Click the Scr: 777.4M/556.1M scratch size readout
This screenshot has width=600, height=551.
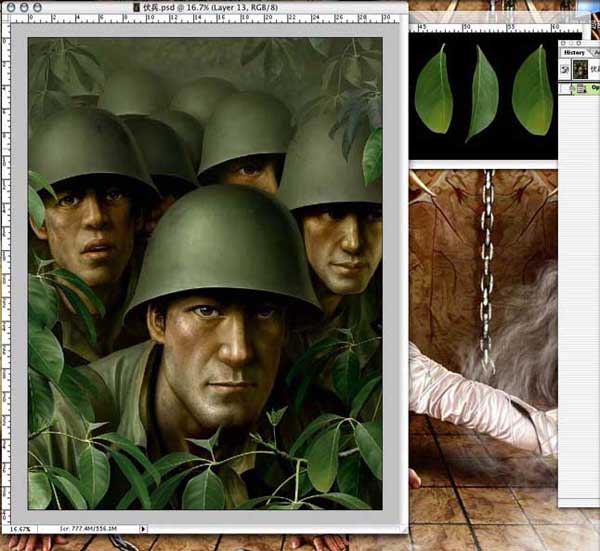(x=88, y=529)
